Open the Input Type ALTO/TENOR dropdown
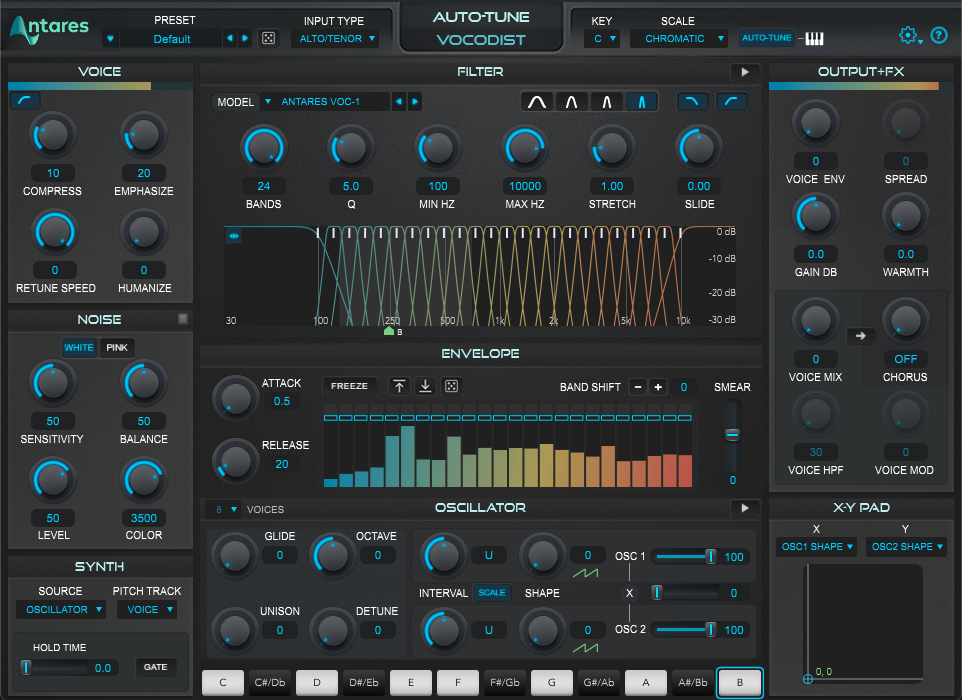This screenshot has width=962, height=700. coord(336,39)
